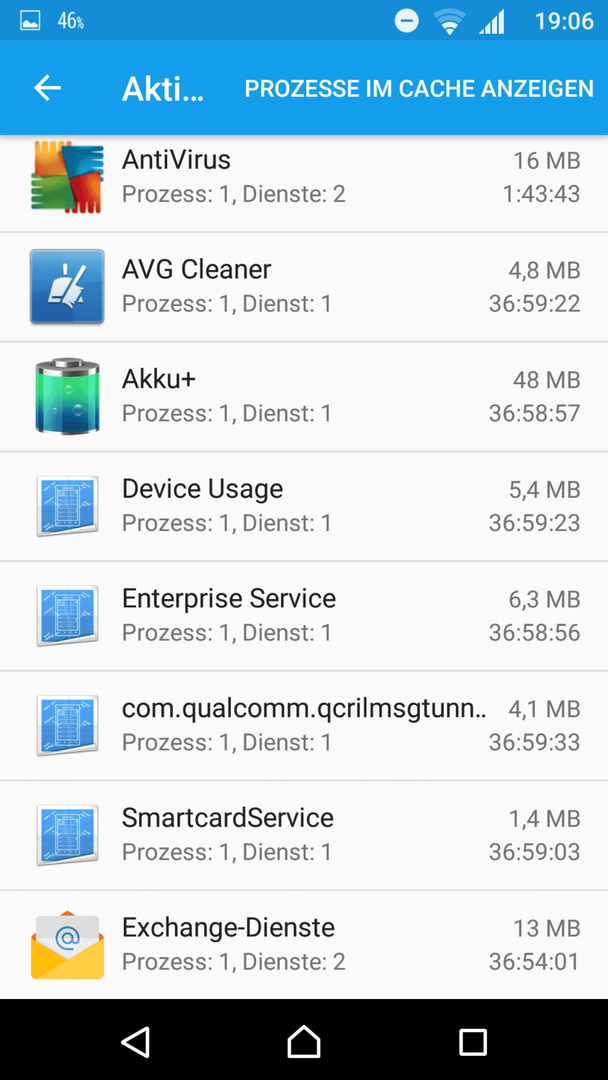608x1080 pixels.
Task: Open the Akku+ service details
Action: point(304,396)
